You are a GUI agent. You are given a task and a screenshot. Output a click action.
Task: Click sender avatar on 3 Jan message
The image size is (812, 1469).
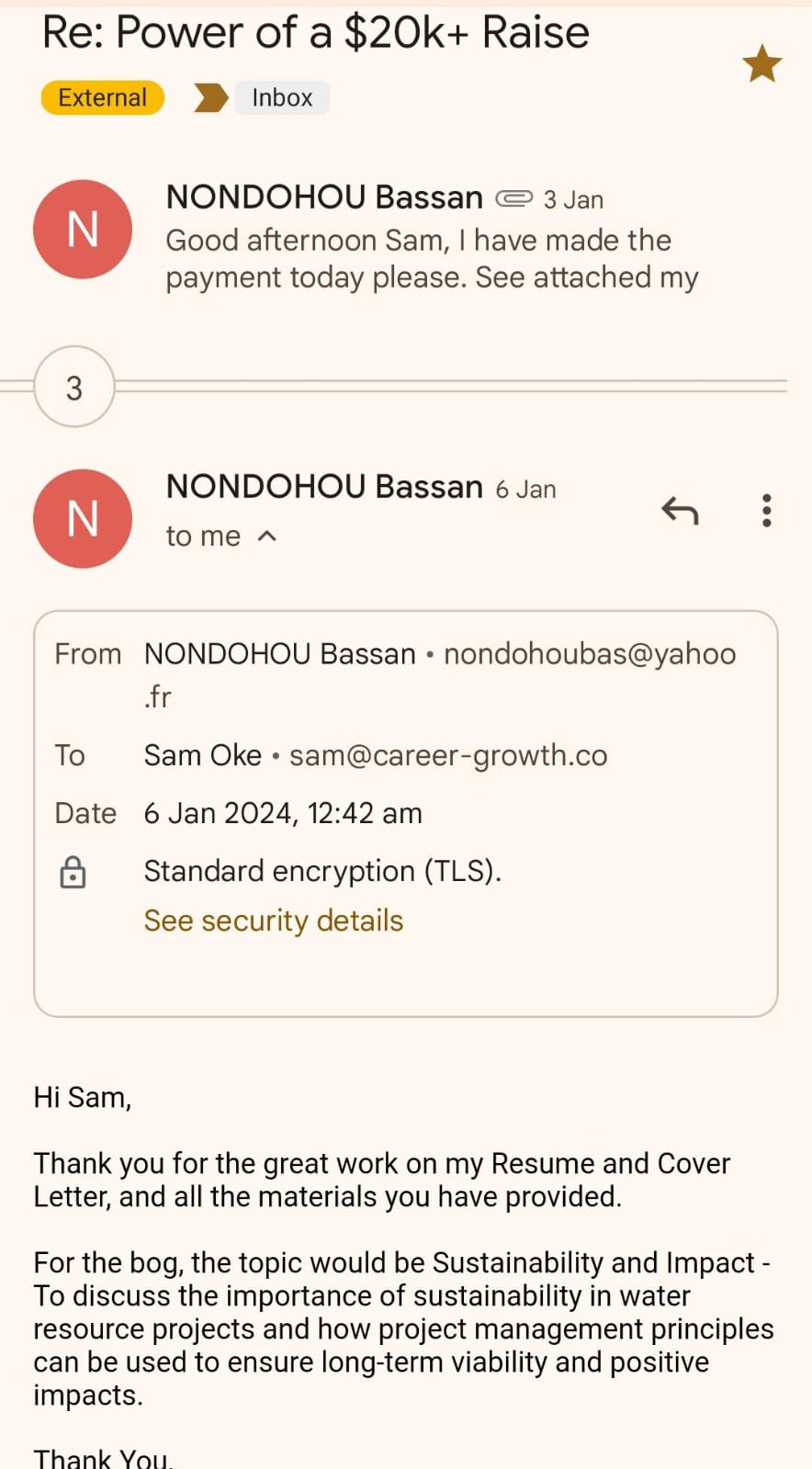83,229
